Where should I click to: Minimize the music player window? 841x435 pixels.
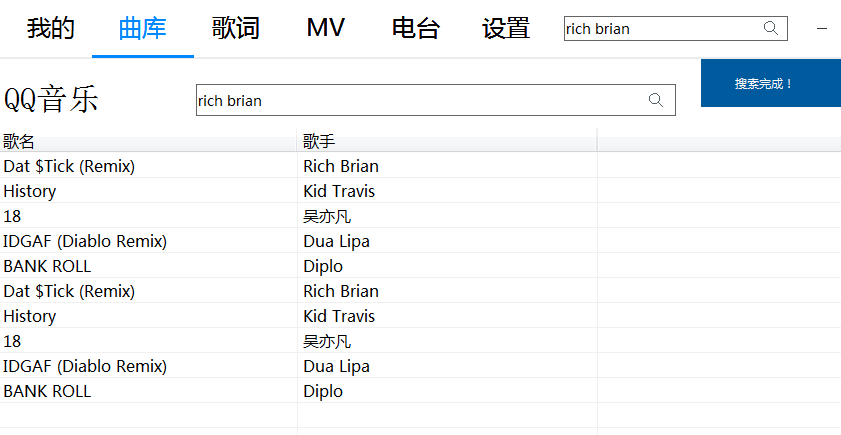click(x=822, y=29)
